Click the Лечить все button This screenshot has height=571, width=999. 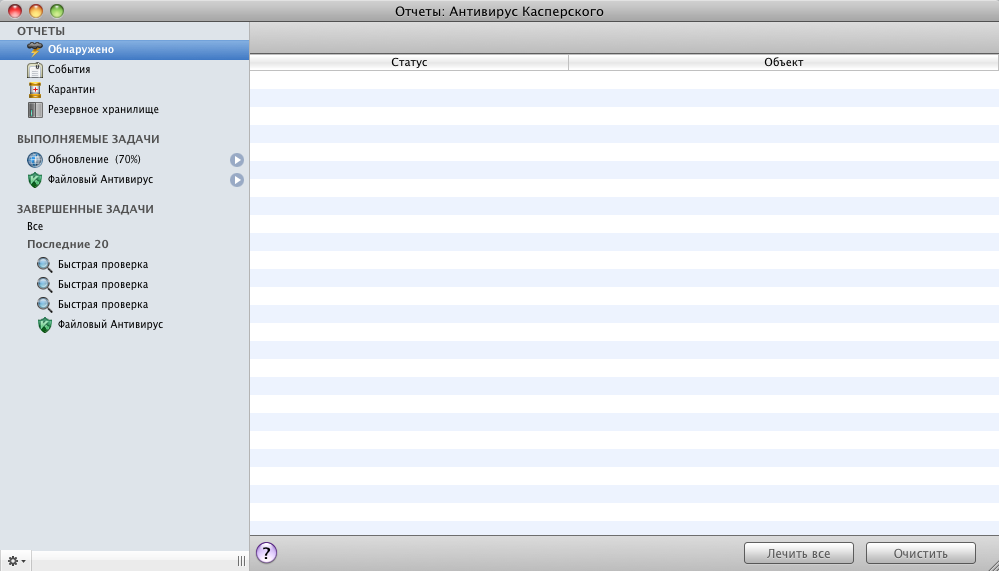[x=798, y=553]
